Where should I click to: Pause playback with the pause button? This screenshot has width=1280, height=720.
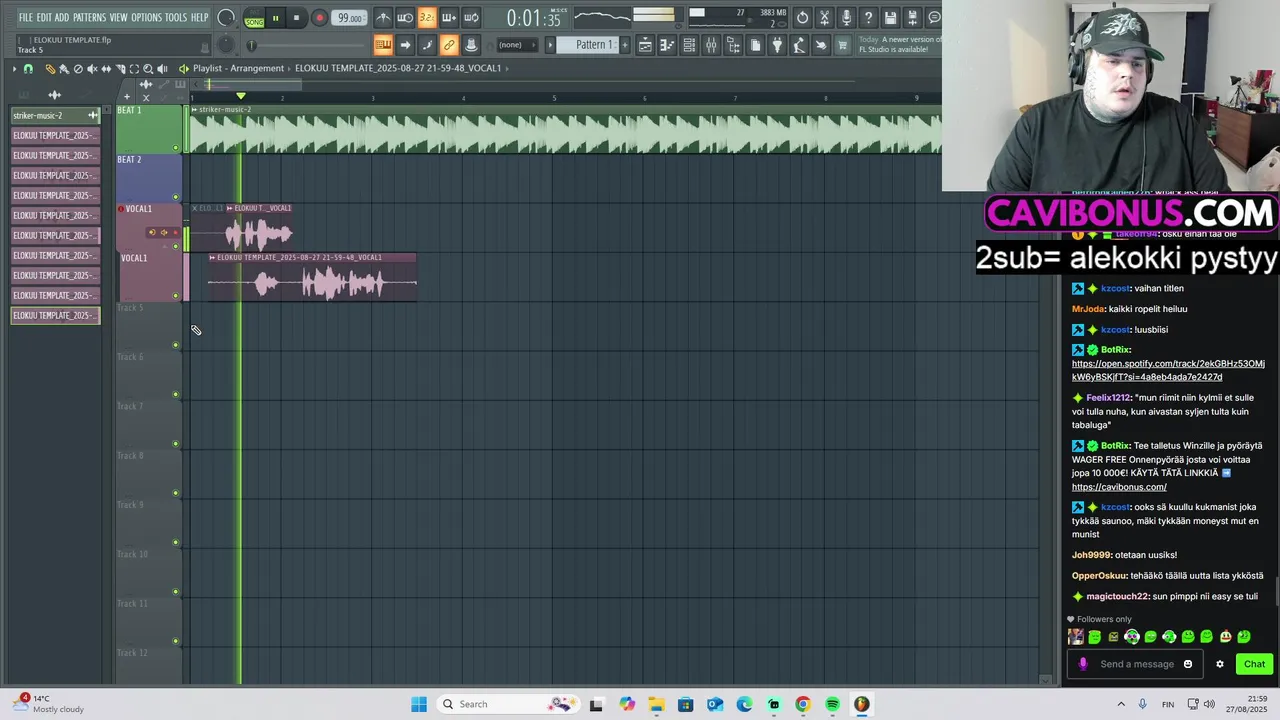point(275,18)
